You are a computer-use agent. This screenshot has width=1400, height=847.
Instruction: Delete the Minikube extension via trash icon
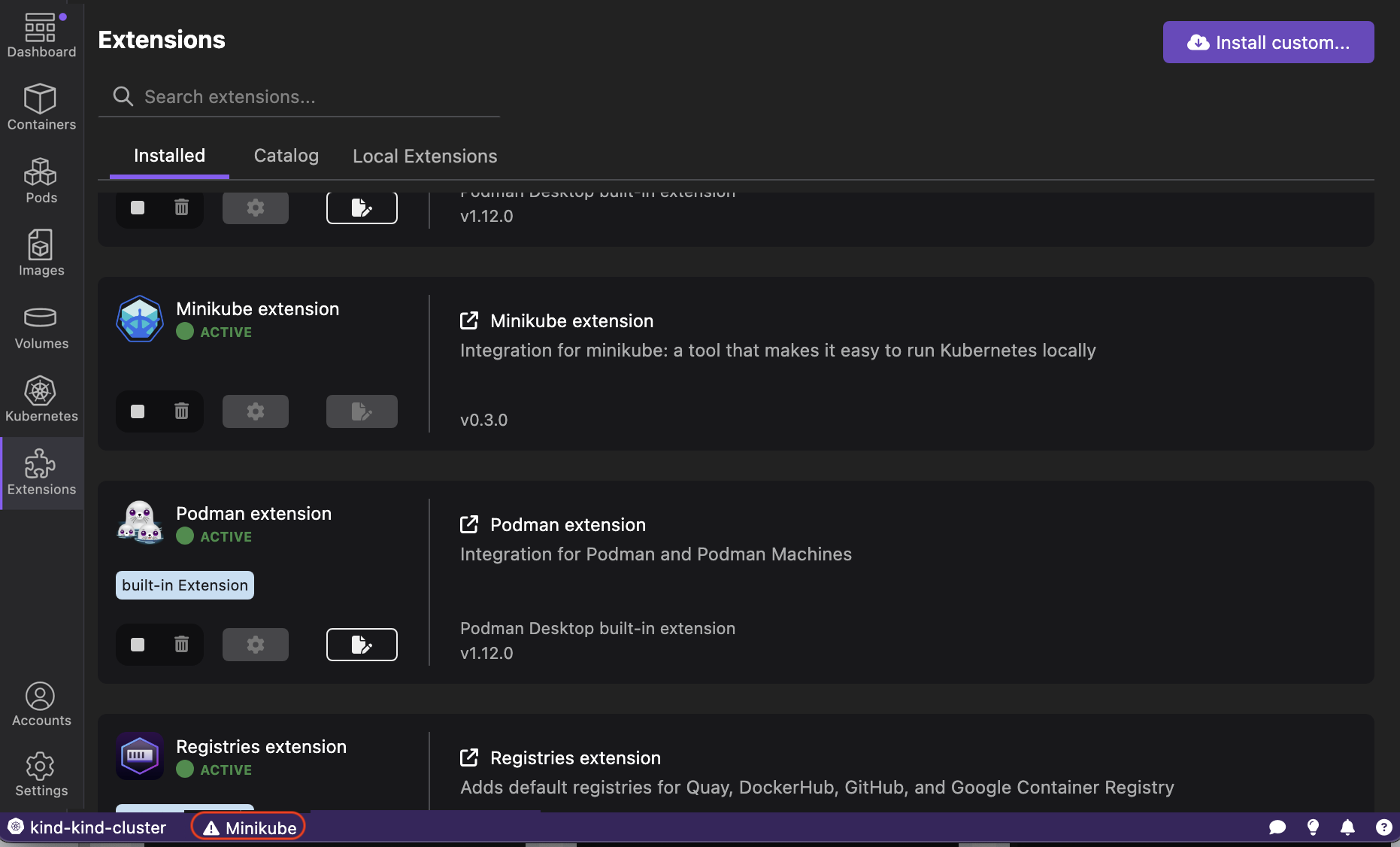pos(181,411)
